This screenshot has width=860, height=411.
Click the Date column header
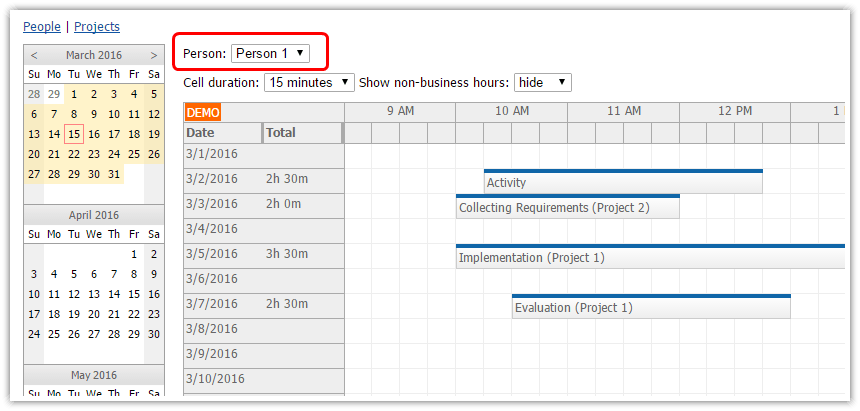click(223, 133)
